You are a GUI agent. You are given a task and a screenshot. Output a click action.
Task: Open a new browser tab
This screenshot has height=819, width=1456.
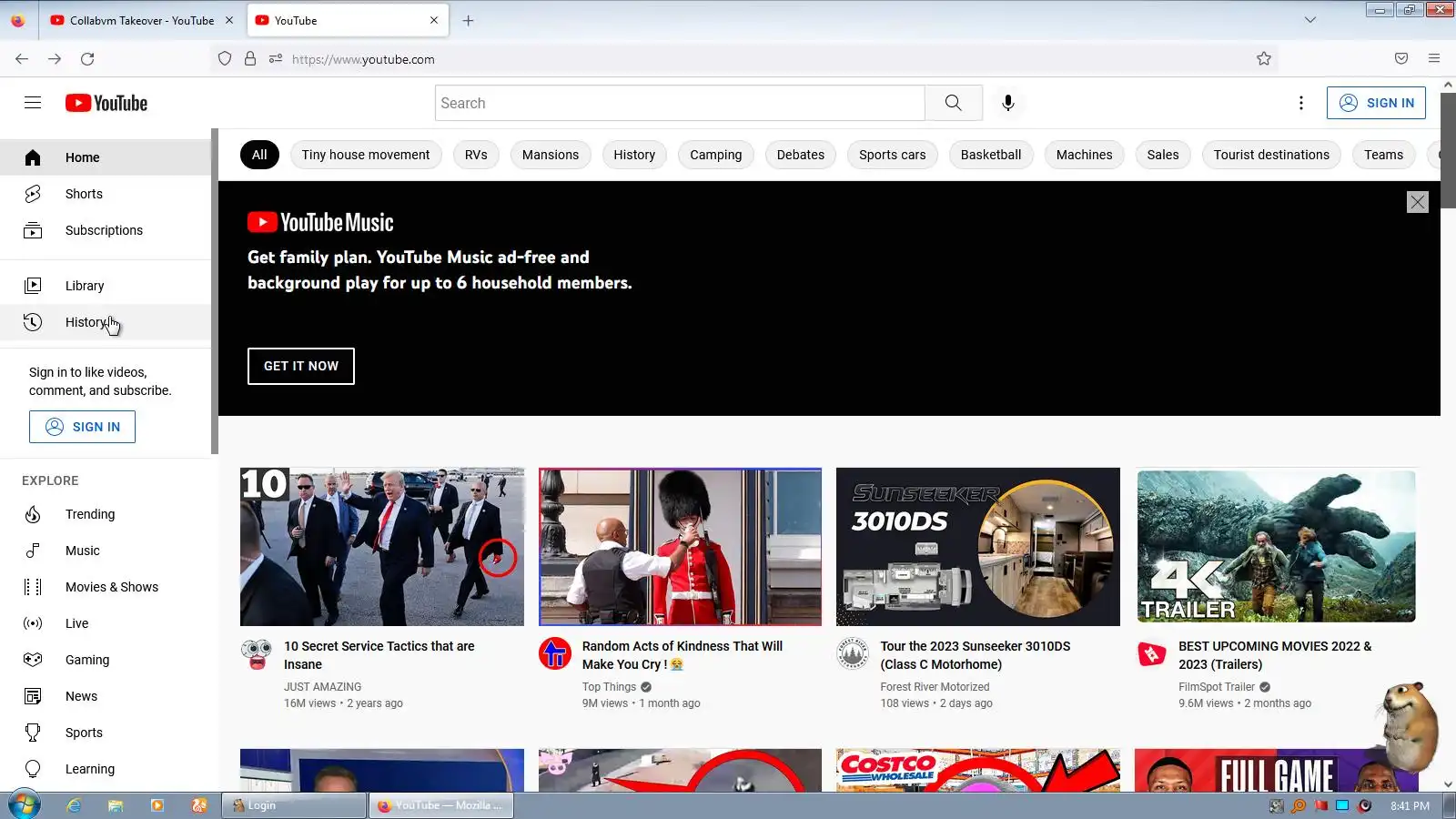click(x=468, y=20)
